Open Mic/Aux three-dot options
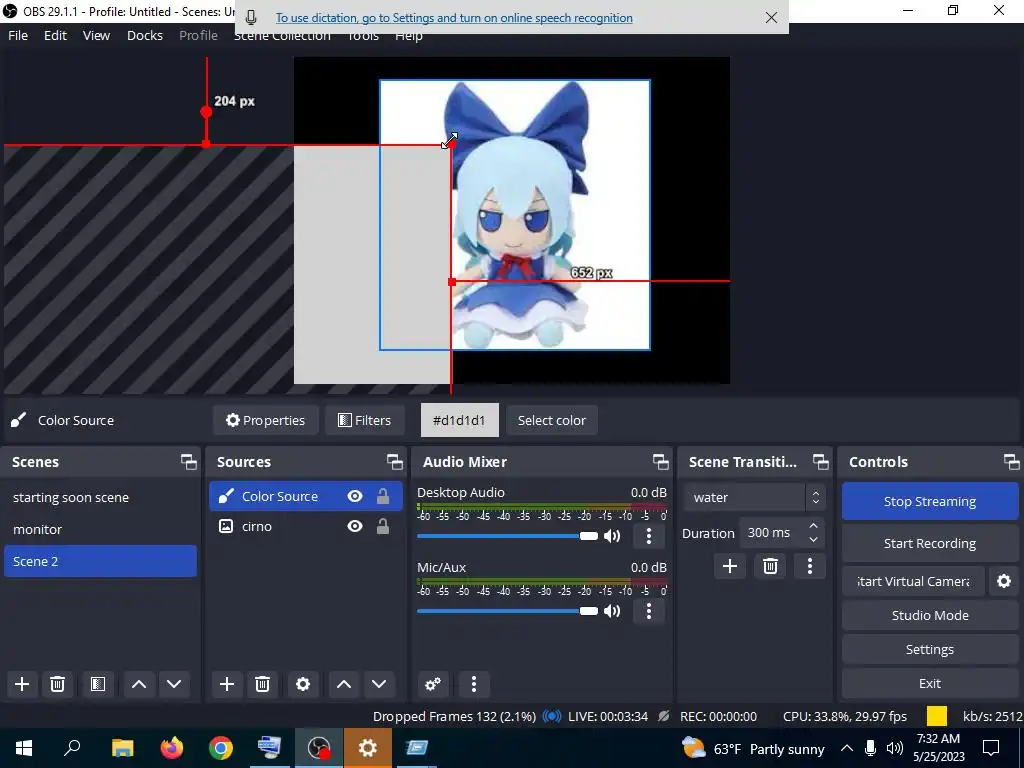The height and width of the screenshot is (768, 1024). click(x=648, y=611)
